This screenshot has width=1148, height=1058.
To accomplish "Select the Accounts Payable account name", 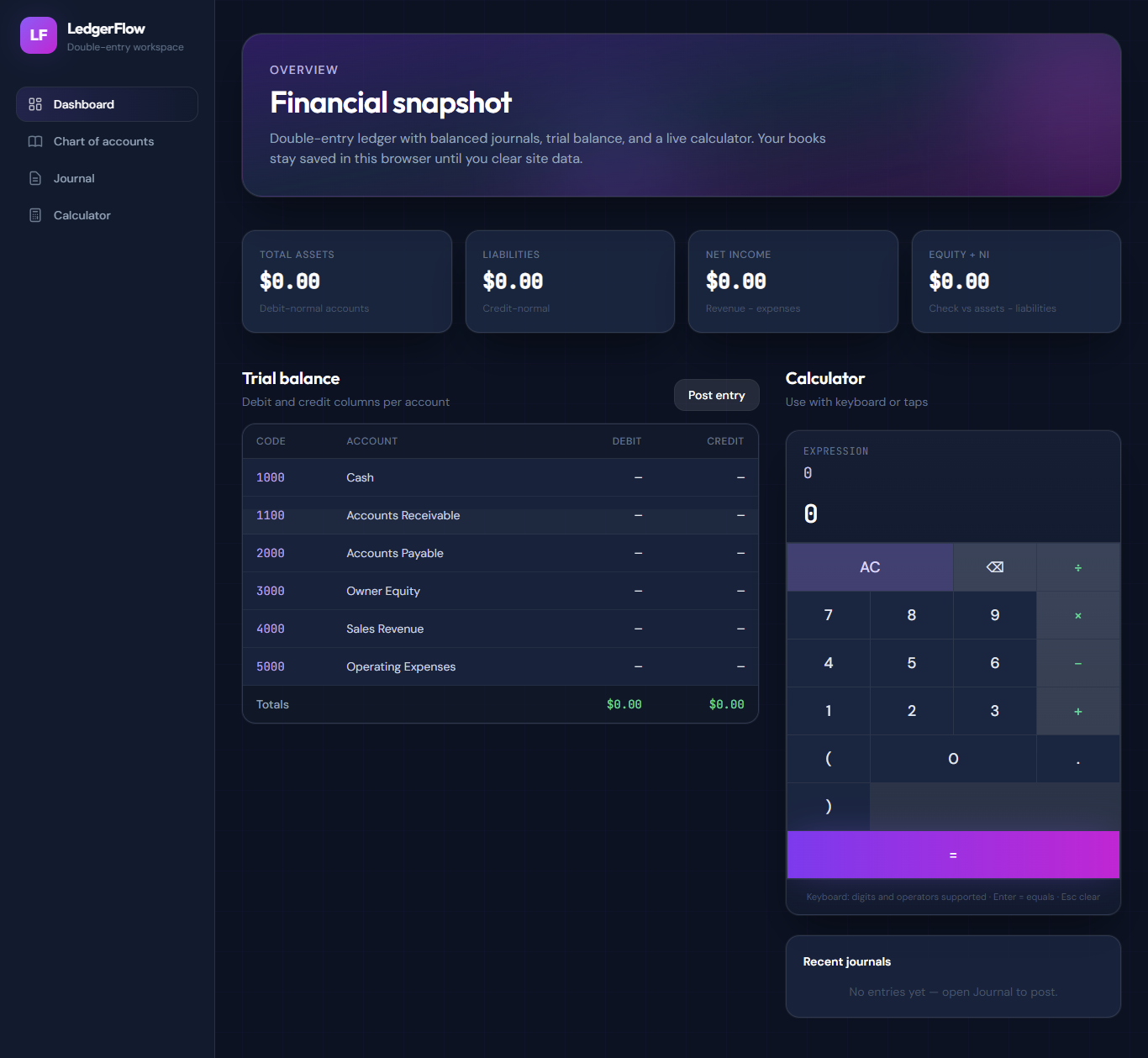I will pyautogui.click(x=395, y=553).
